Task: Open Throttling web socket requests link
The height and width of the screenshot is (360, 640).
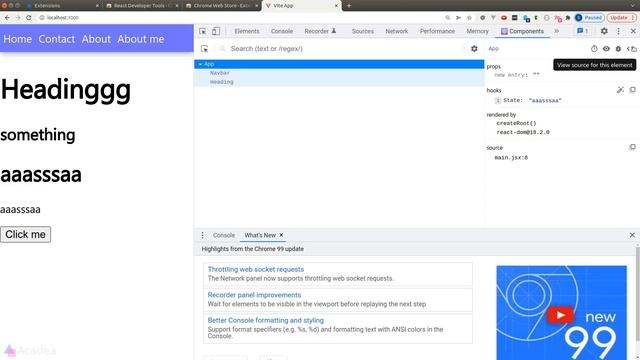Action: (256, 269)
